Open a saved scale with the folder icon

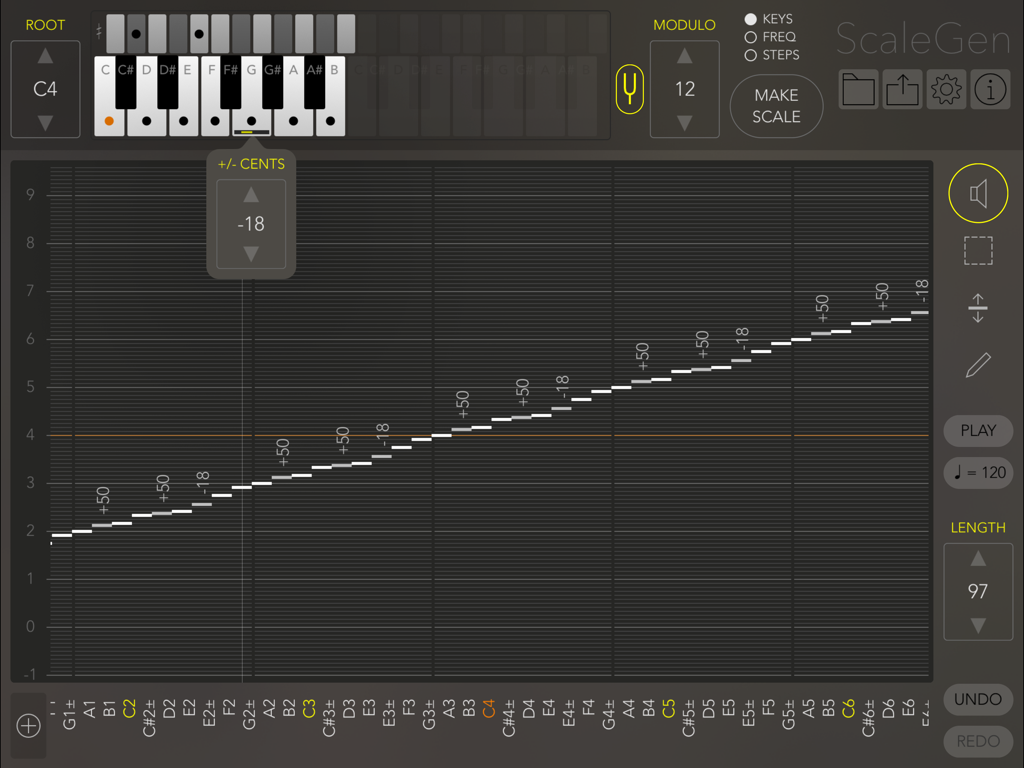(858, 89)
